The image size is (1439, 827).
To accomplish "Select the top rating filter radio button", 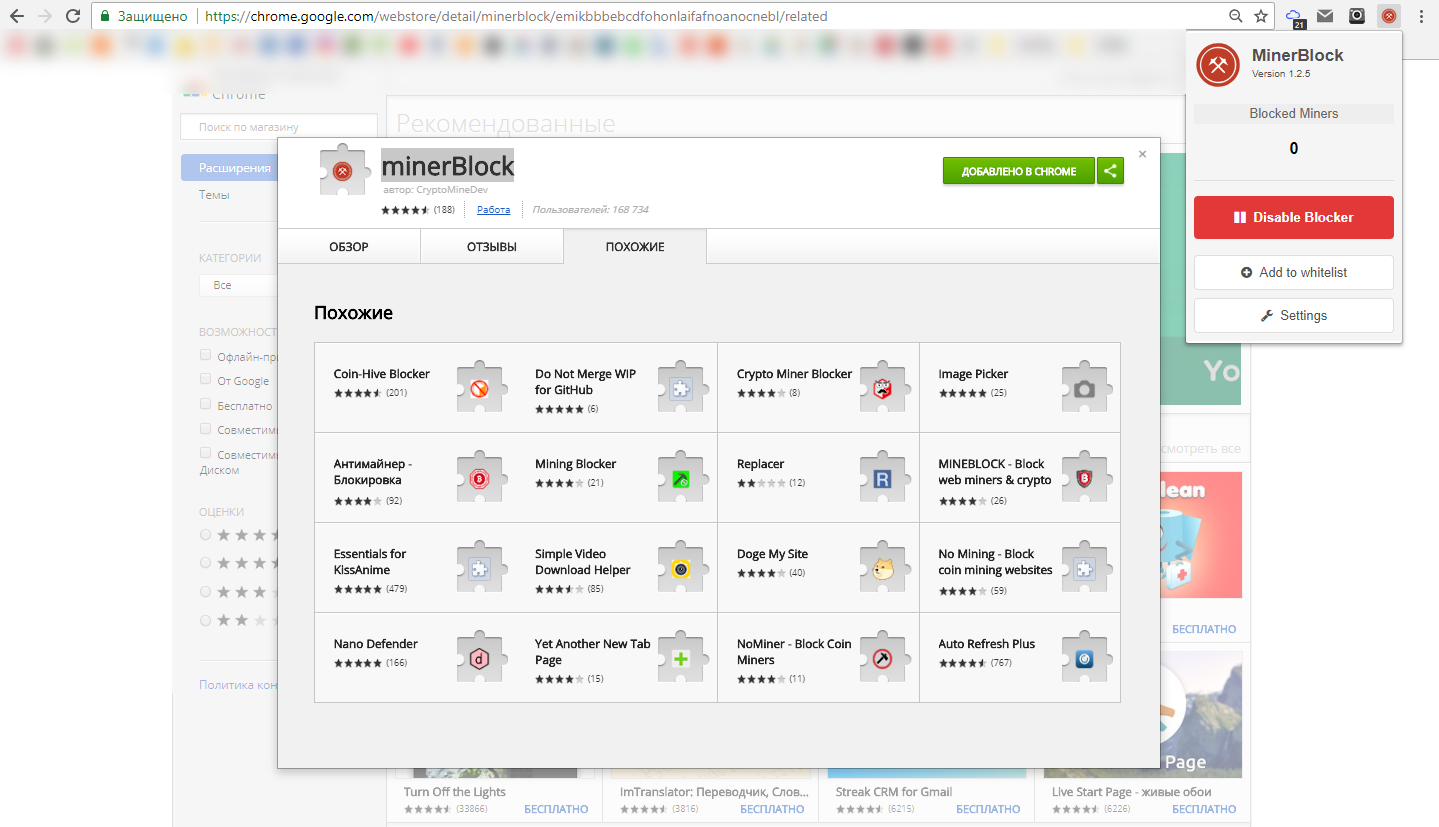I will [x=206, y=535].
